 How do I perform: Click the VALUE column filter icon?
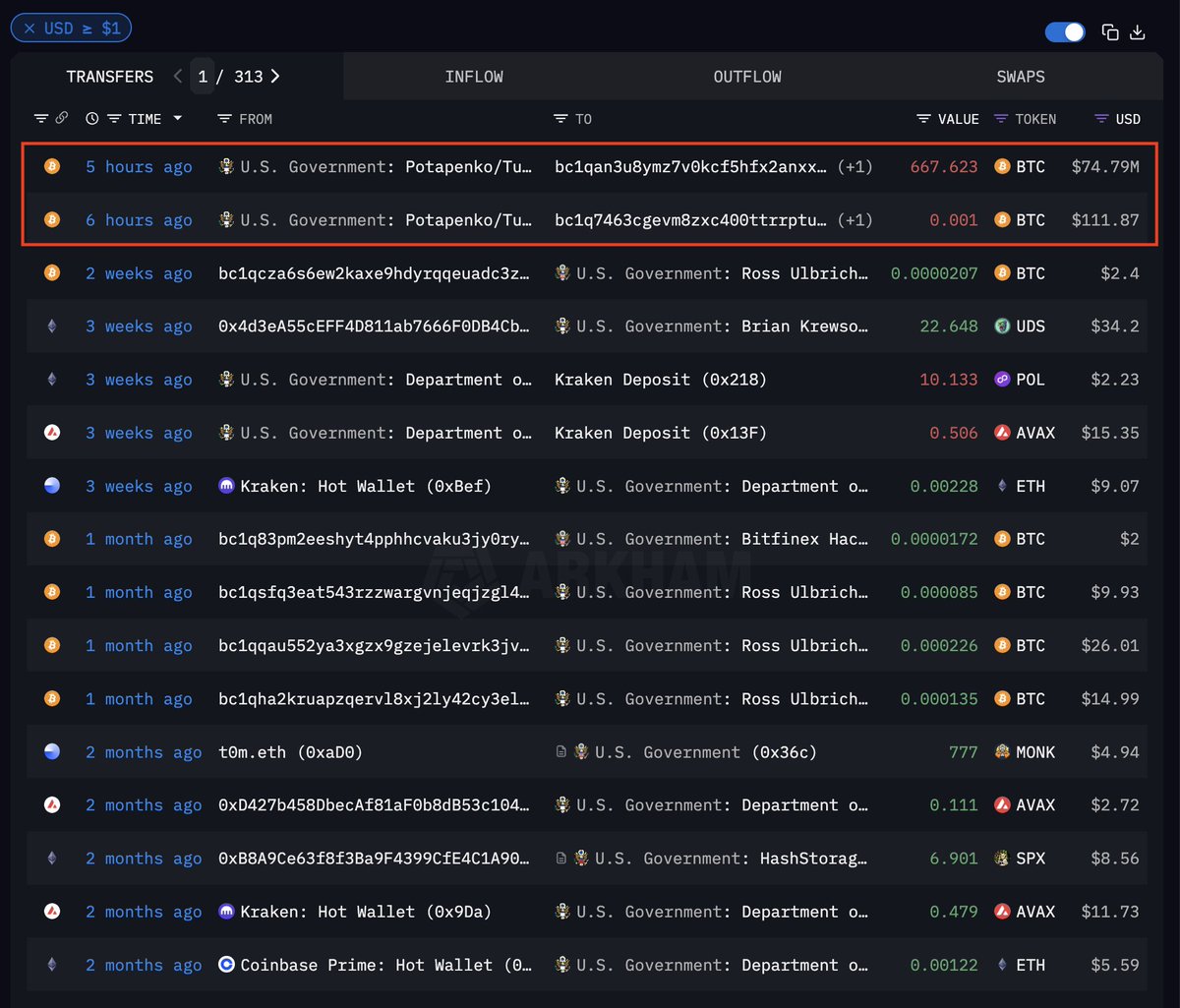[x=923, y=119]
